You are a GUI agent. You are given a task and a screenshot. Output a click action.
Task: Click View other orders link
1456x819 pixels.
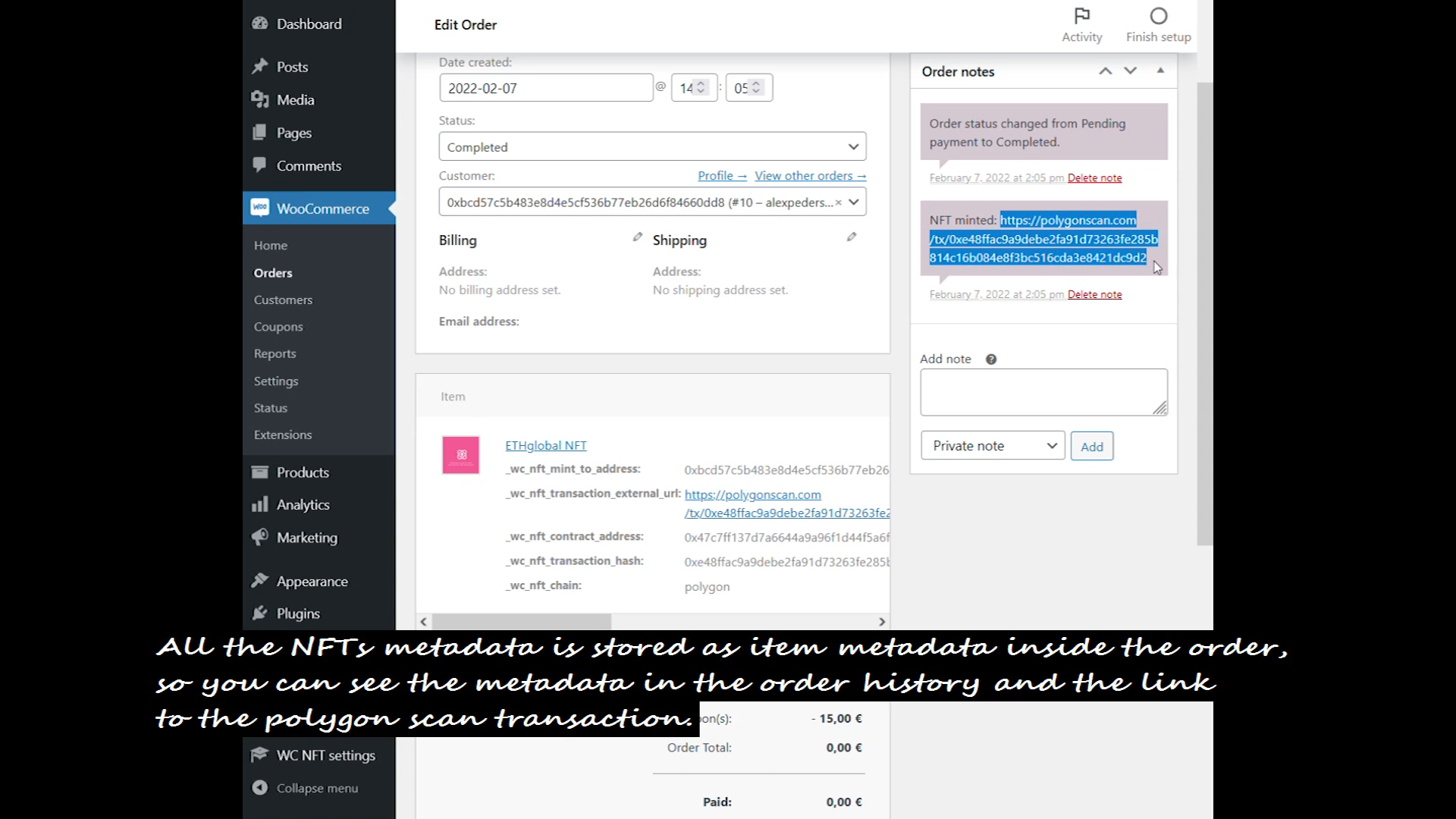pos(810,175)
